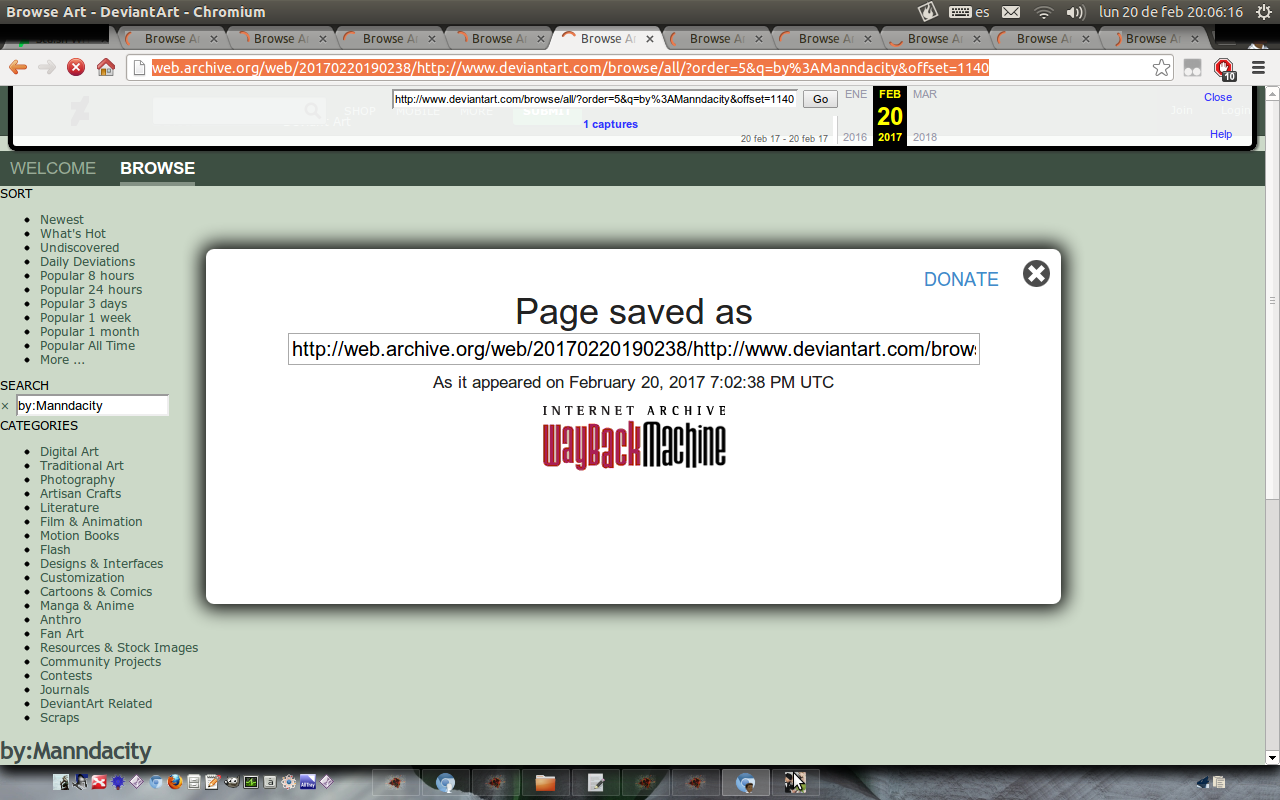Viewport: 1280px width, 800px height.
Task: Select MAR month in Wayback timeline
Action: [x=925, y=94]
